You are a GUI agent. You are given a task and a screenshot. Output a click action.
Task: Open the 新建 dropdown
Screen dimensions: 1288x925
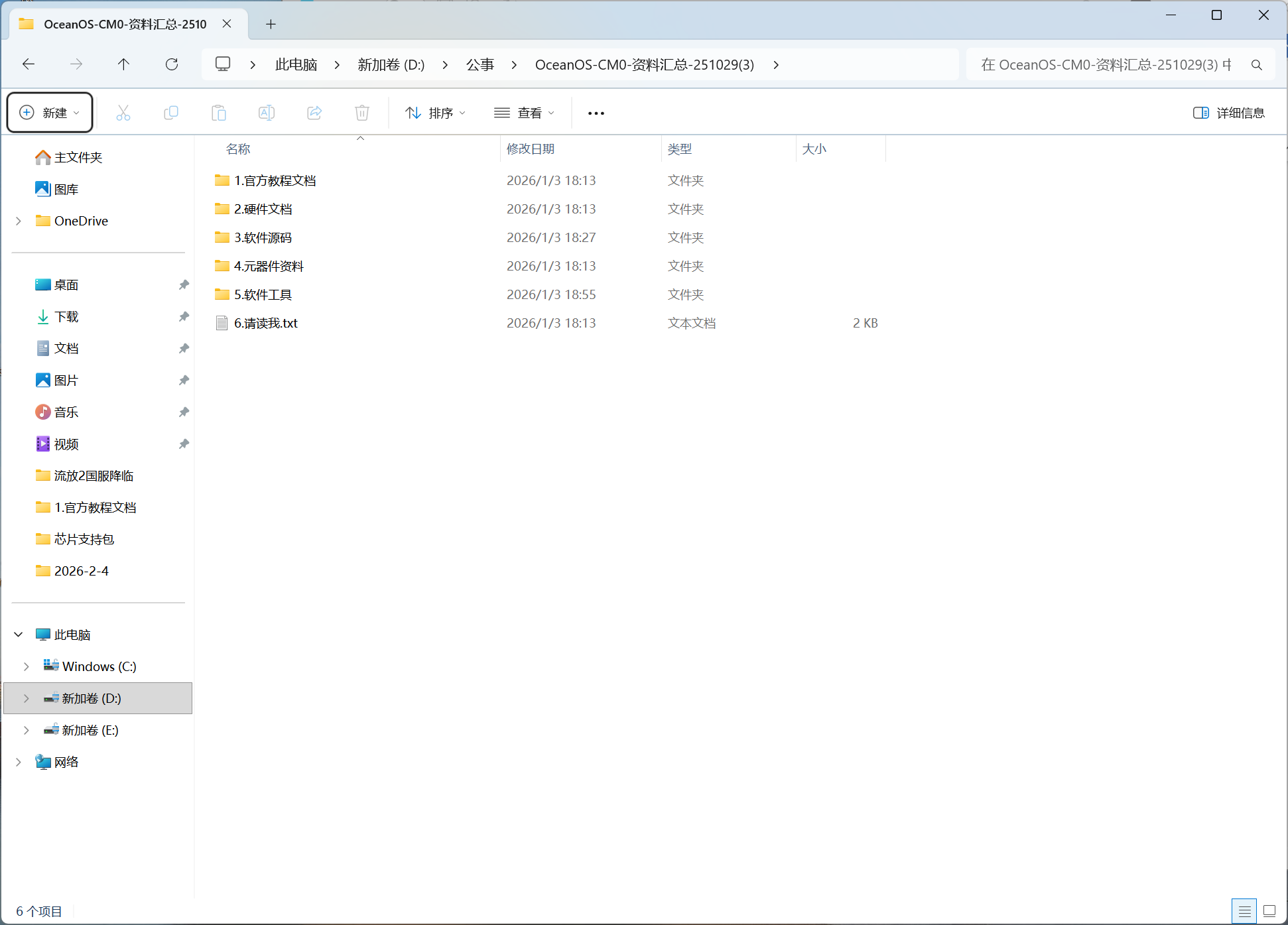coord(50,113)
